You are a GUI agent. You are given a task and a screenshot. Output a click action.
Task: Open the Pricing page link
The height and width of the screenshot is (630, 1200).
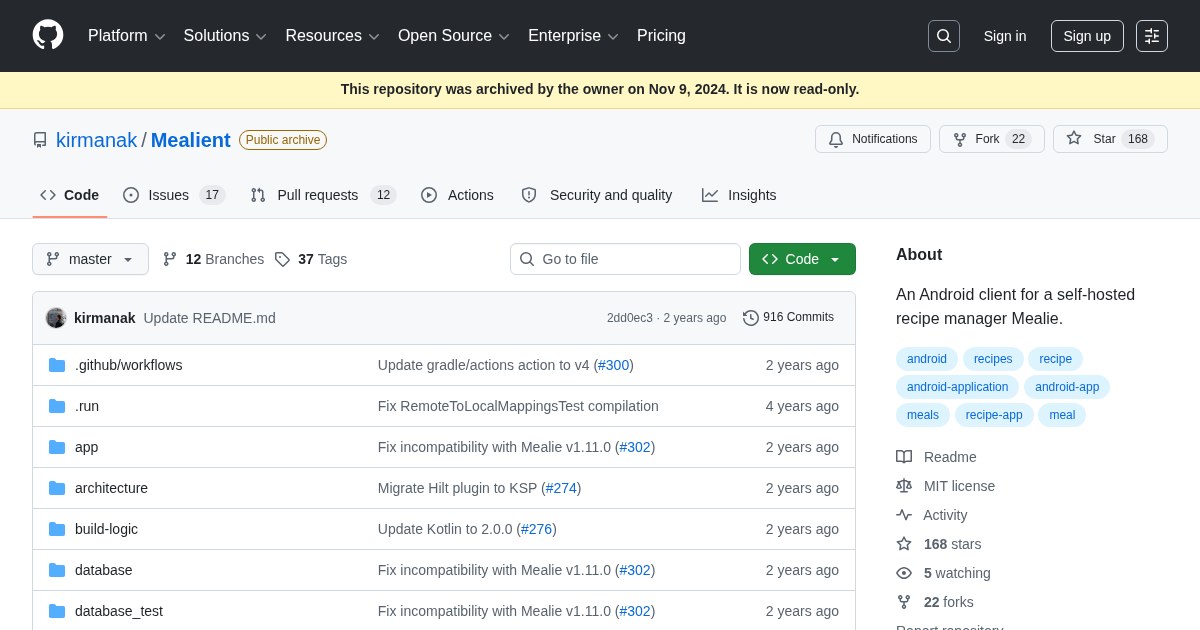coord(661,36)
